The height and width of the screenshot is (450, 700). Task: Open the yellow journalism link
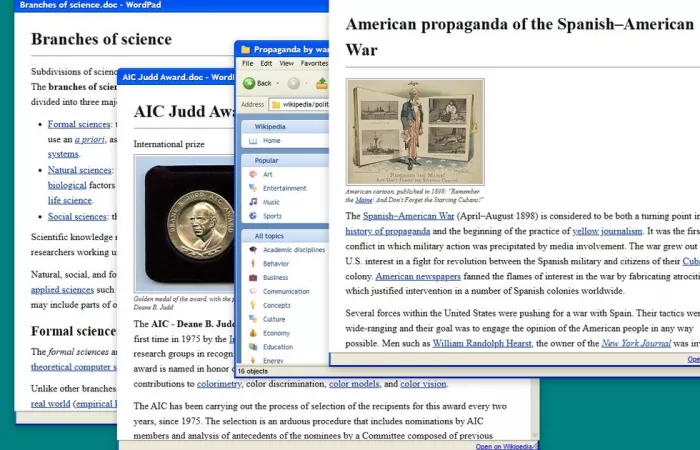[x=607, y=231]
